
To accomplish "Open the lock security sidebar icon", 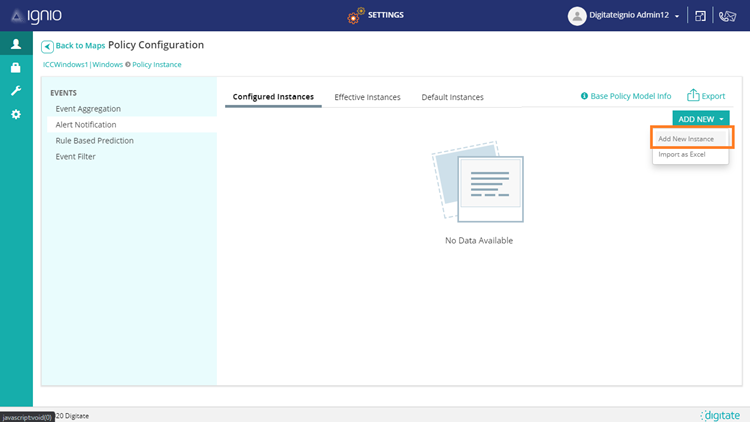I will click(15, 68).
